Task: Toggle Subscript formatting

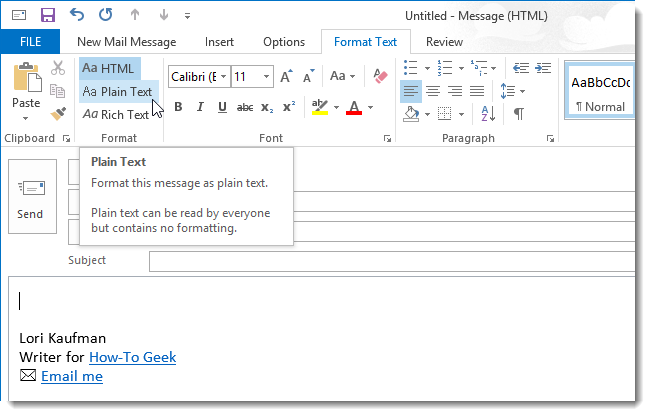Action: click(267, 108)
